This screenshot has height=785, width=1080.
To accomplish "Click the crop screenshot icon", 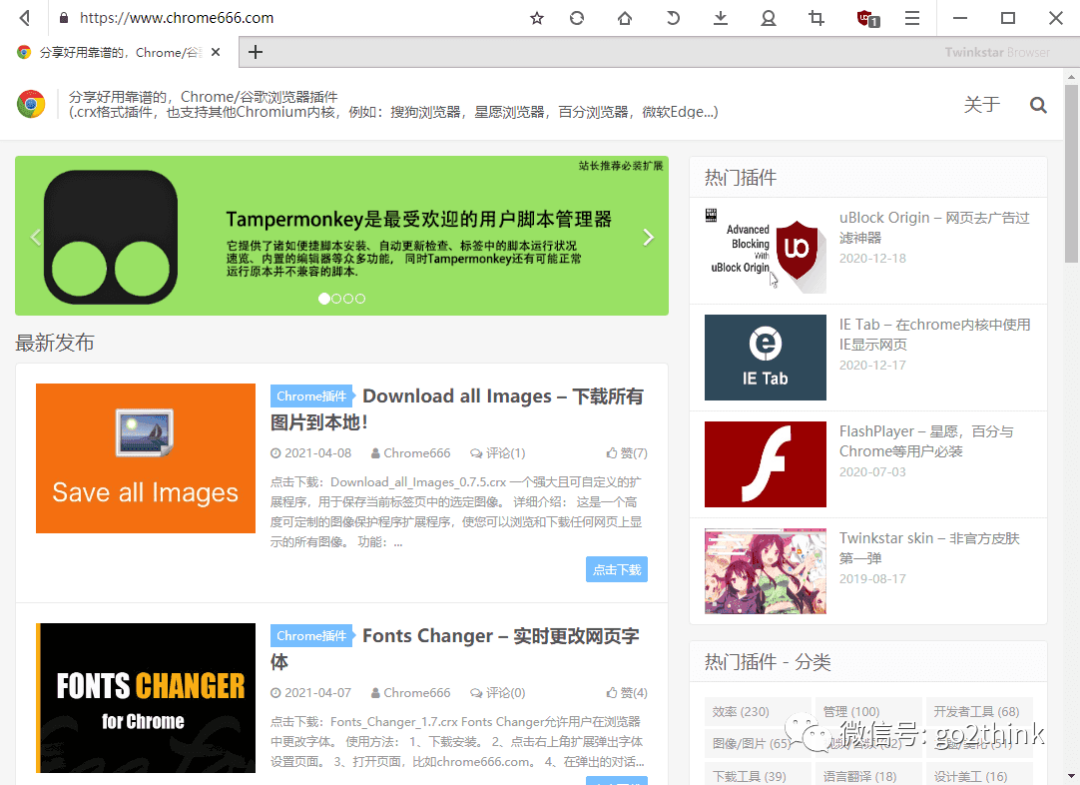I will click(816, 18).
